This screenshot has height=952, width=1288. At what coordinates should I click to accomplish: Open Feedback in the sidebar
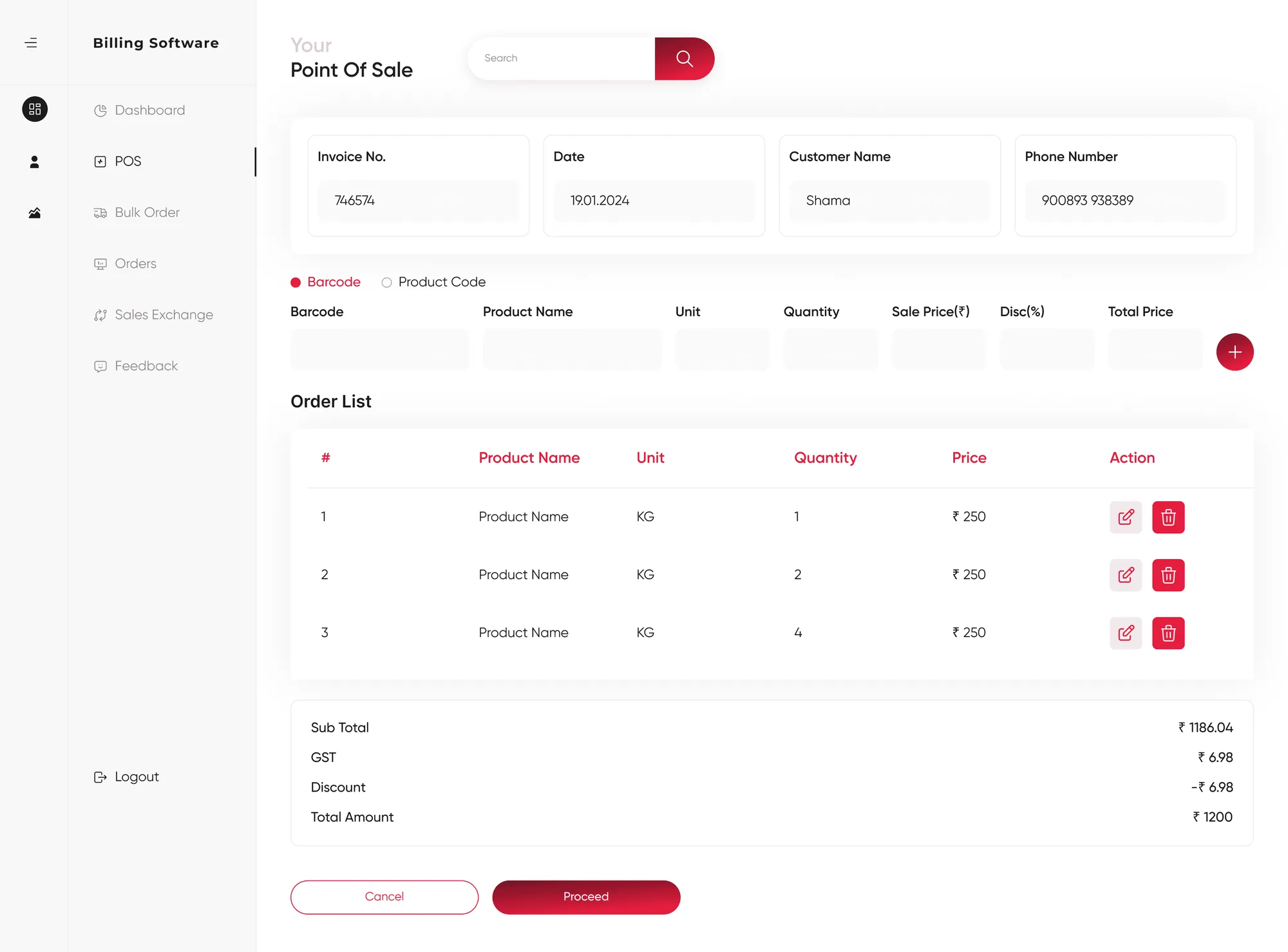[x=135, y=366]
